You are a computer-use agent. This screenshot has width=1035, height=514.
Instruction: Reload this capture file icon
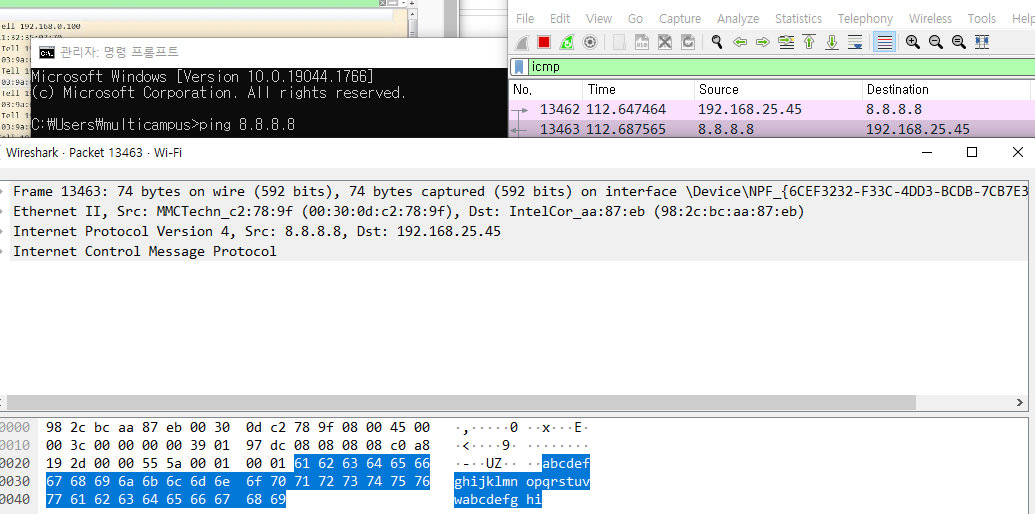tap(688, 42)
